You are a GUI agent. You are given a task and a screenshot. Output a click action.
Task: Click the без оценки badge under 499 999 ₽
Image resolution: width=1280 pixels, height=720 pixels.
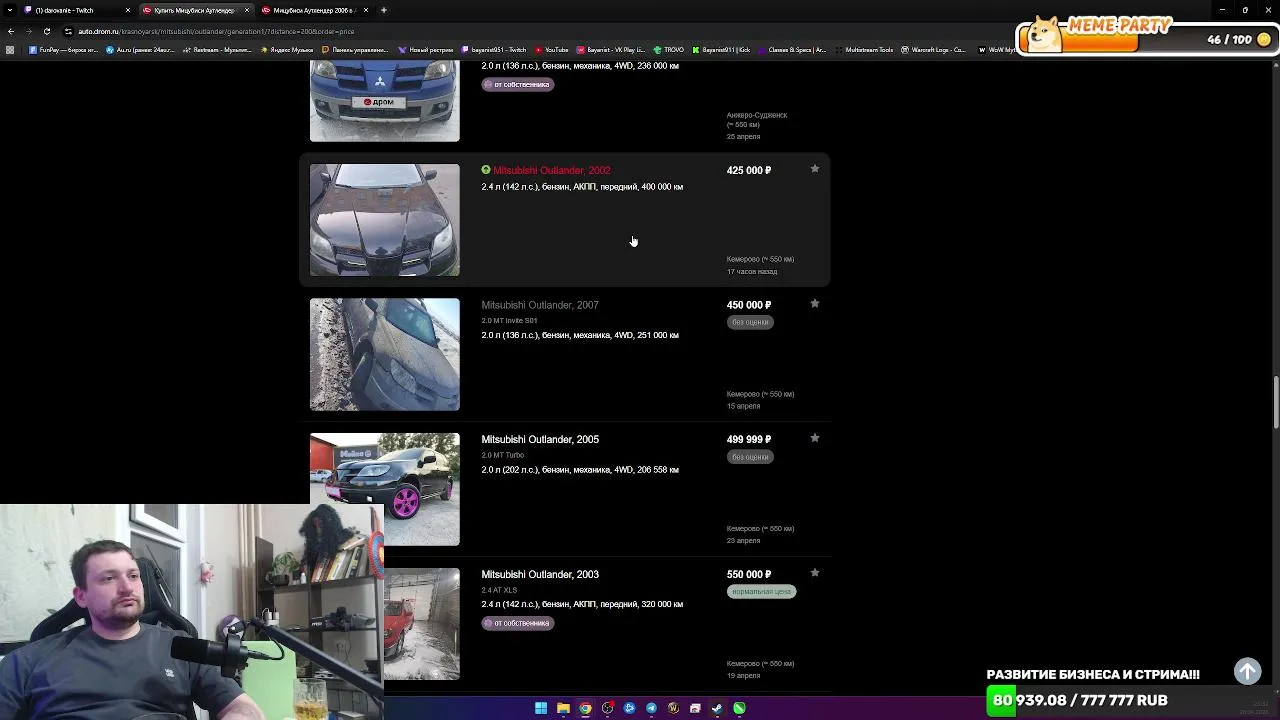pos(750,457)
